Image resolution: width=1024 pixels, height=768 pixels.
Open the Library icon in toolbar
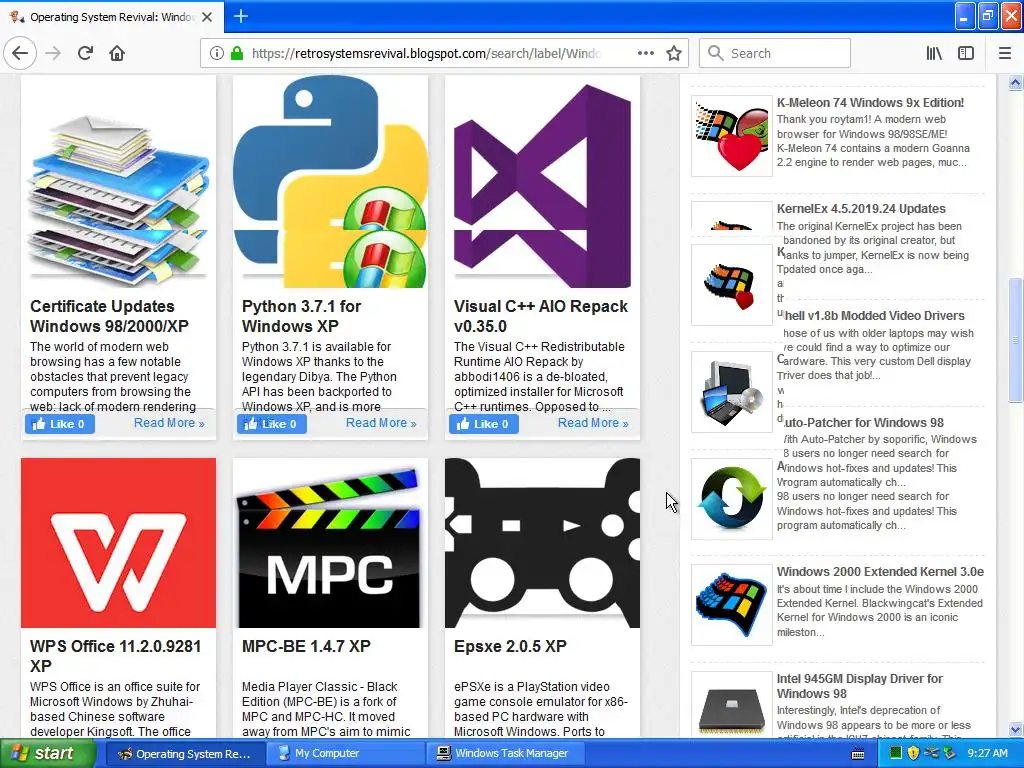pyautogui.click(x=934, y=53)
